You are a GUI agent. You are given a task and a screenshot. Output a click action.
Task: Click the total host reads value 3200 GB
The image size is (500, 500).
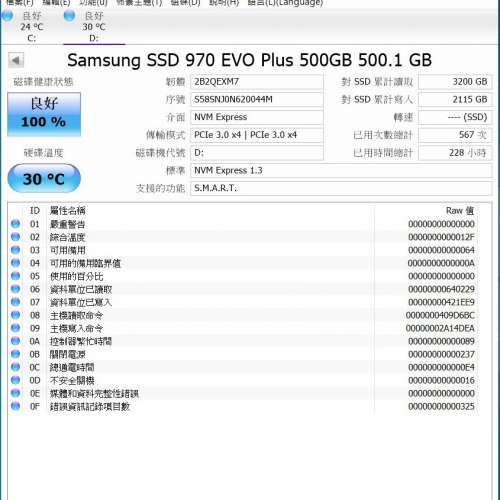tap(455, 82)
